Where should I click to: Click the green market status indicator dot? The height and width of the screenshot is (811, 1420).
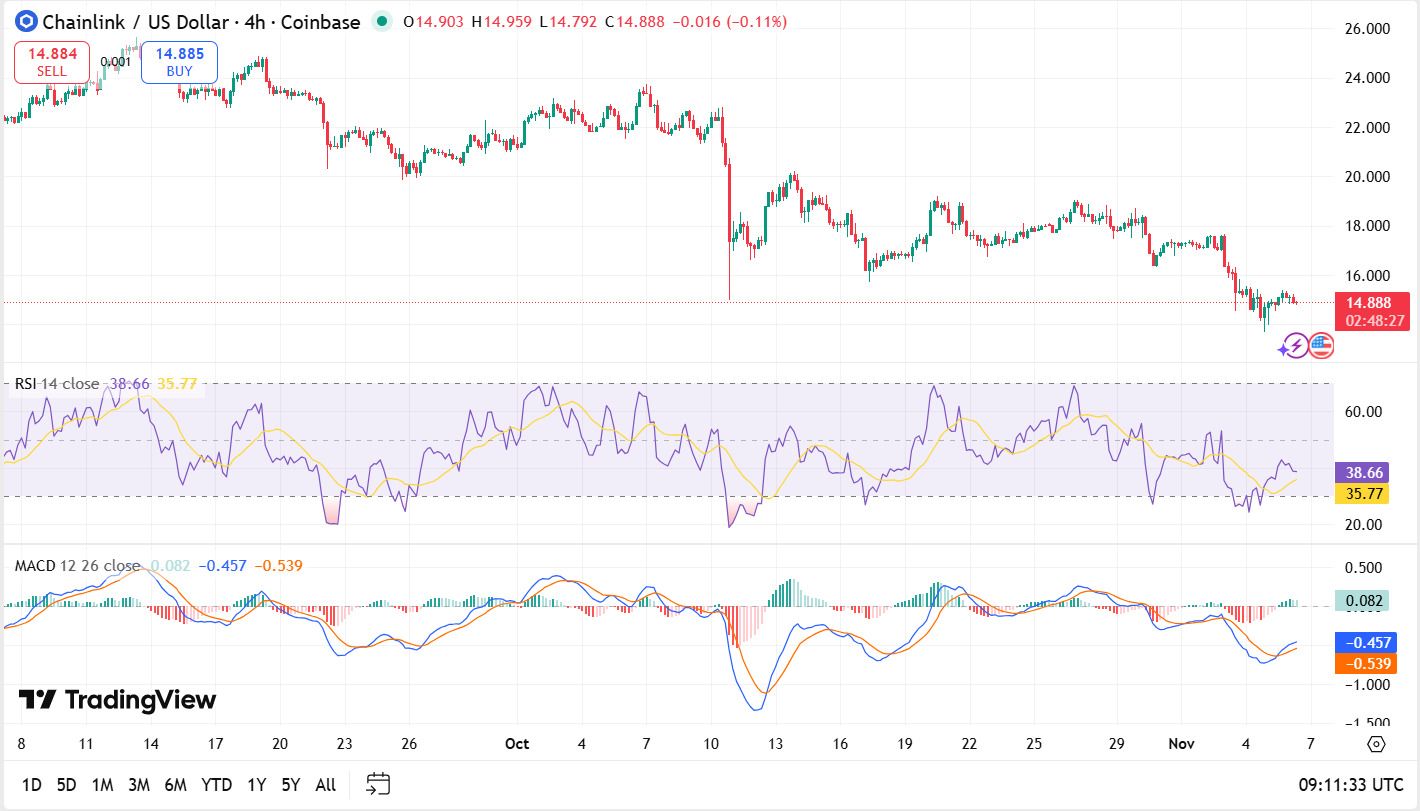click(380, 21)
